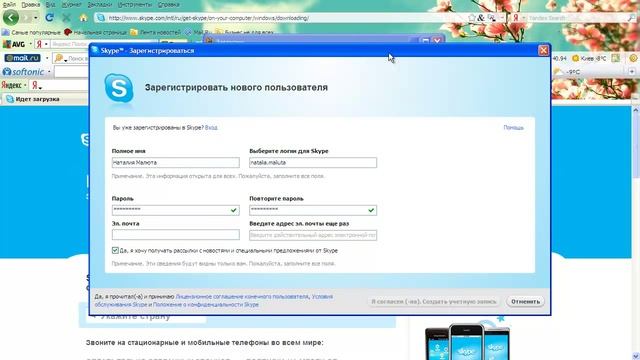Click the page vertical scrollbar
This screenshot has height=360, width=640.
point(636,233)
